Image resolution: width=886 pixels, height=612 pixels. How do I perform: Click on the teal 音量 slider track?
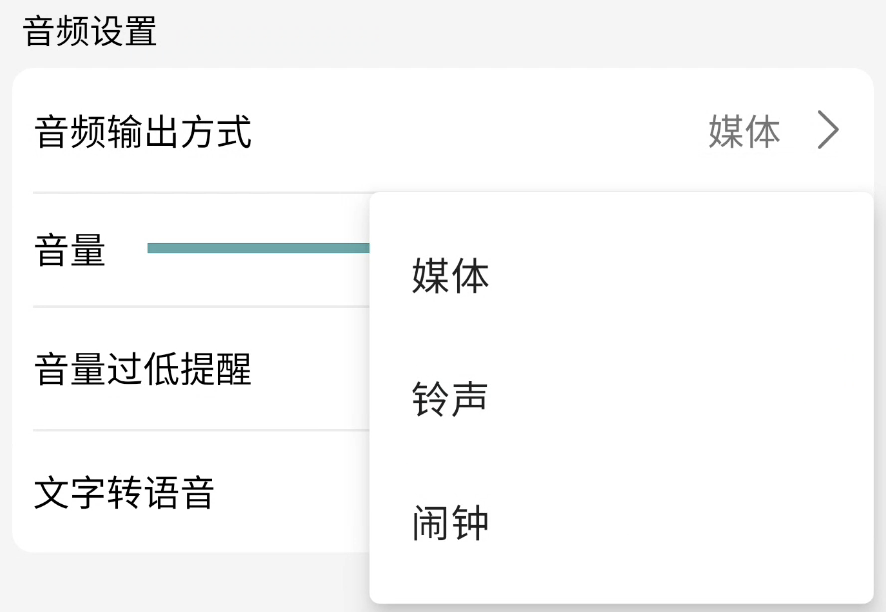[258, 248]
